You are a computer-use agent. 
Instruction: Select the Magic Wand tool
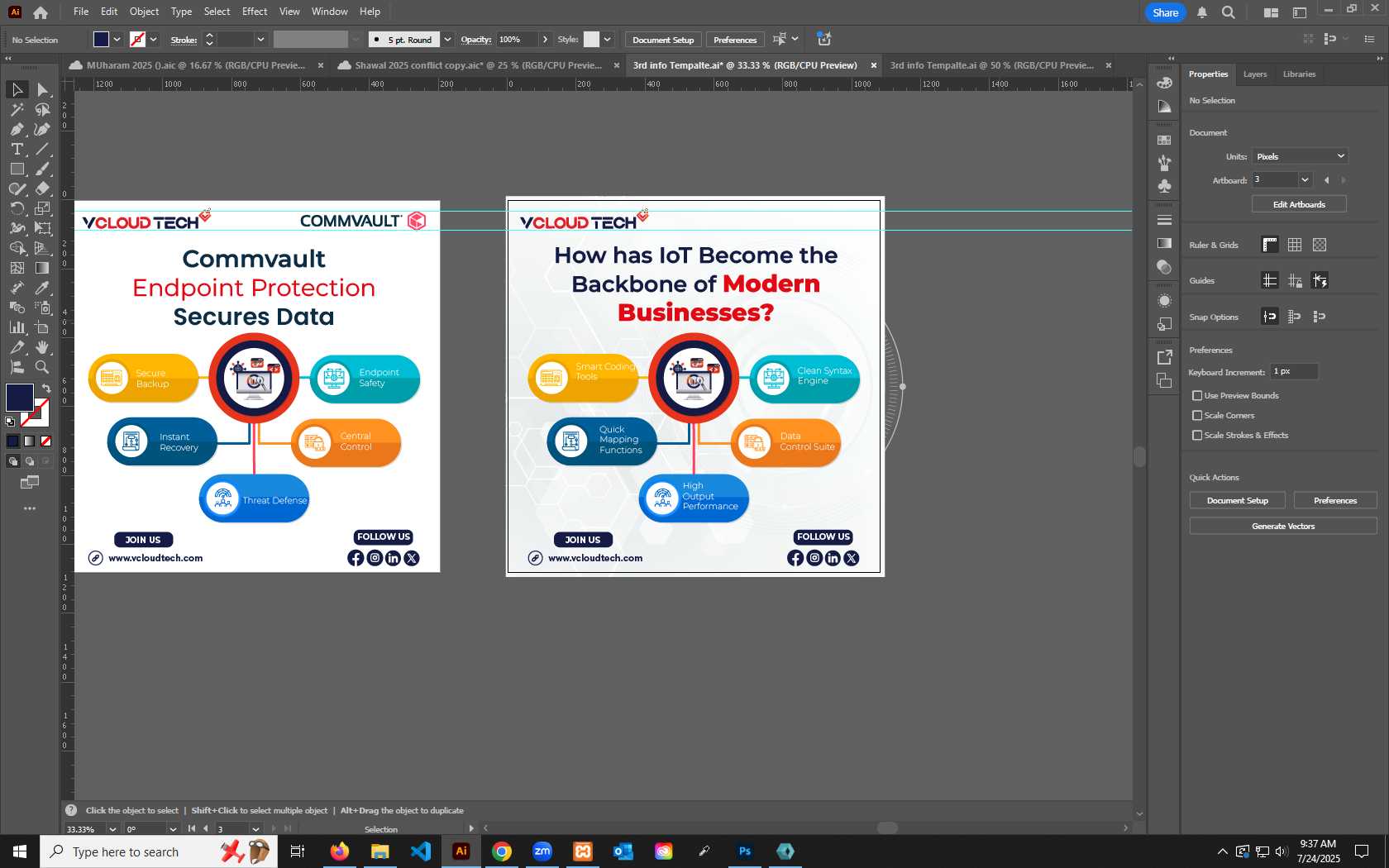click(x=17, y=109)
